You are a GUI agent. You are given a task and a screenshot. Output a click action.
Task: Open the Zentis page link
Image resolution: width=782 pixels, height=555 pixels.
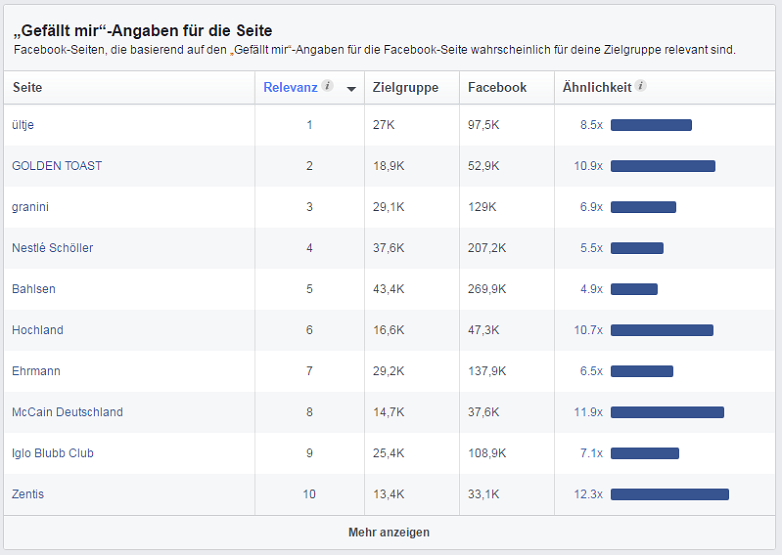(x=28, y=494)
